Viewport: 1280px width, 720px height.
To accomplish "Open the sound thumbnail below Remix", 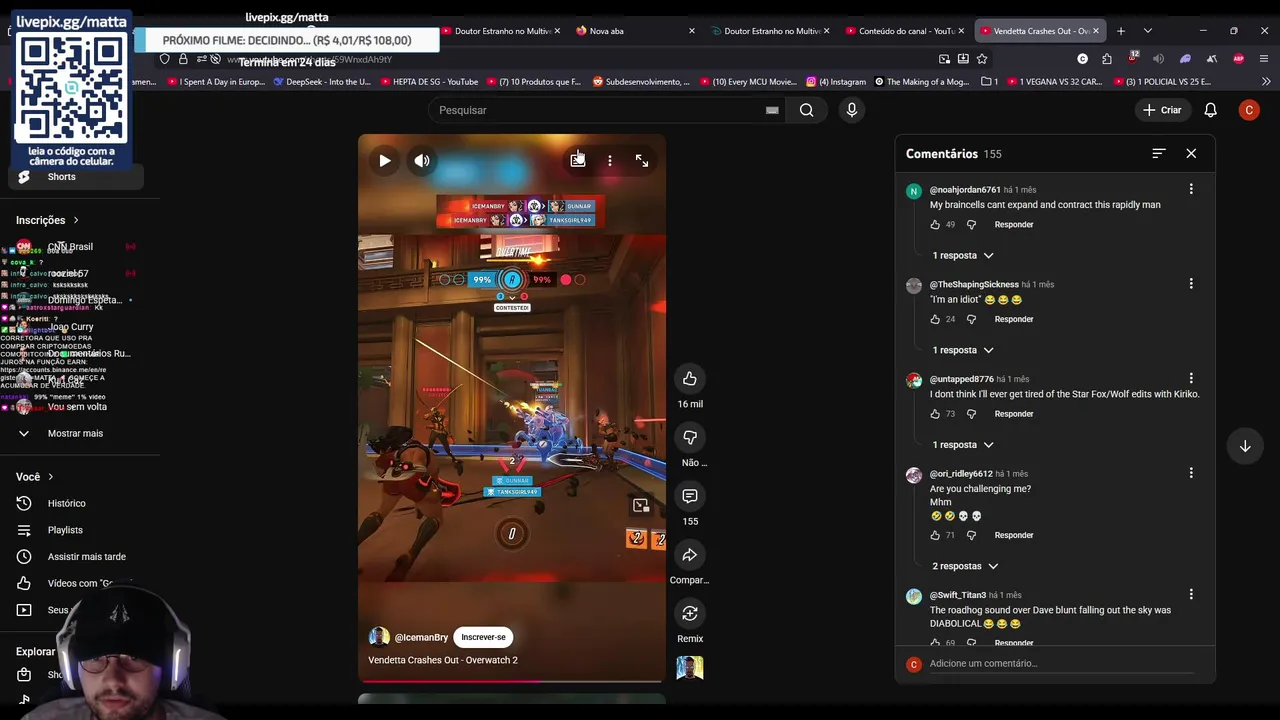I will tap(690, 668).
